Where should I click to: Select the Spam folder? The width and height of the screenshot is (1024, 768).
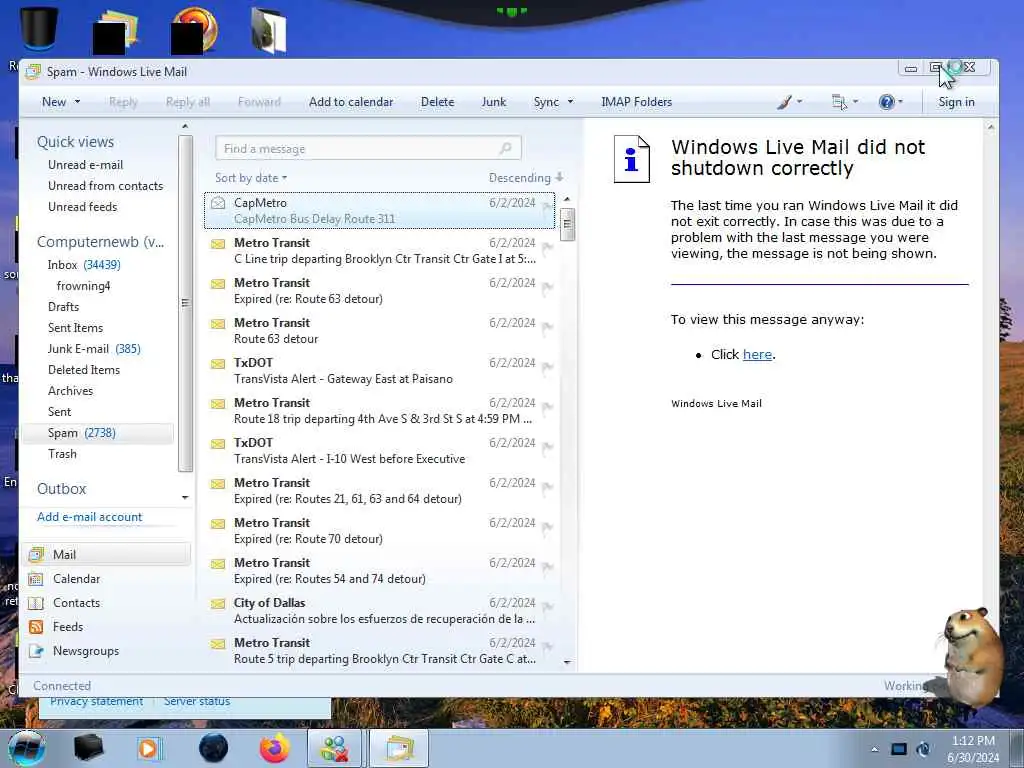[98, 433]
